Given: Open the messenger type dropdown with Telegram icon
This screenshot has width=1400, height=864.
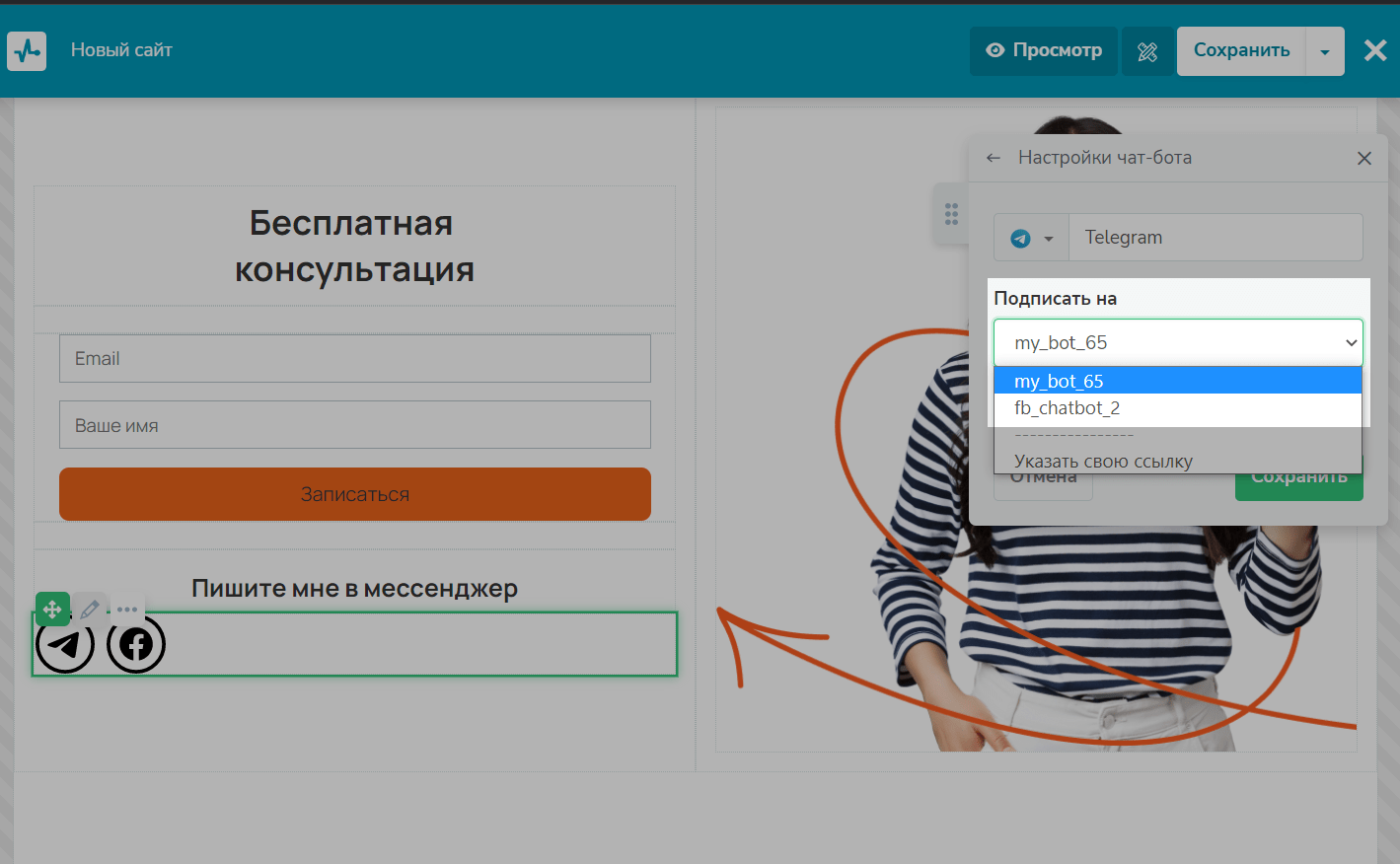Looking at the screenshot, I should click(x=1031, y=238).
